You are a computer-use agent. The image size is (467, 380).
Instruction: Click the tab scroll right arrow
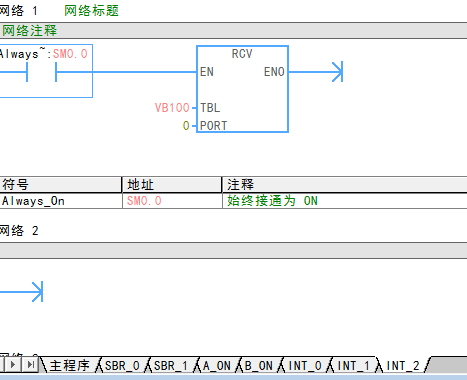(x=13, y=364)
